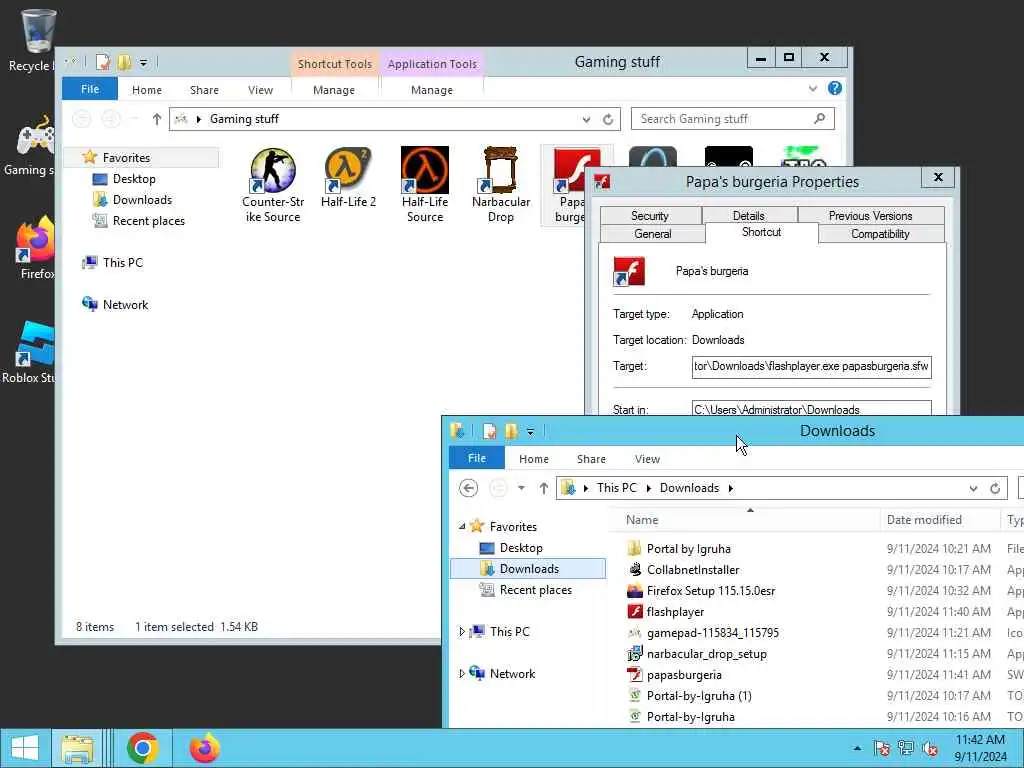This screenshot has height=768, width=1024.
Task: Click the network icon in system tray
Action: [x=906, y=748]
